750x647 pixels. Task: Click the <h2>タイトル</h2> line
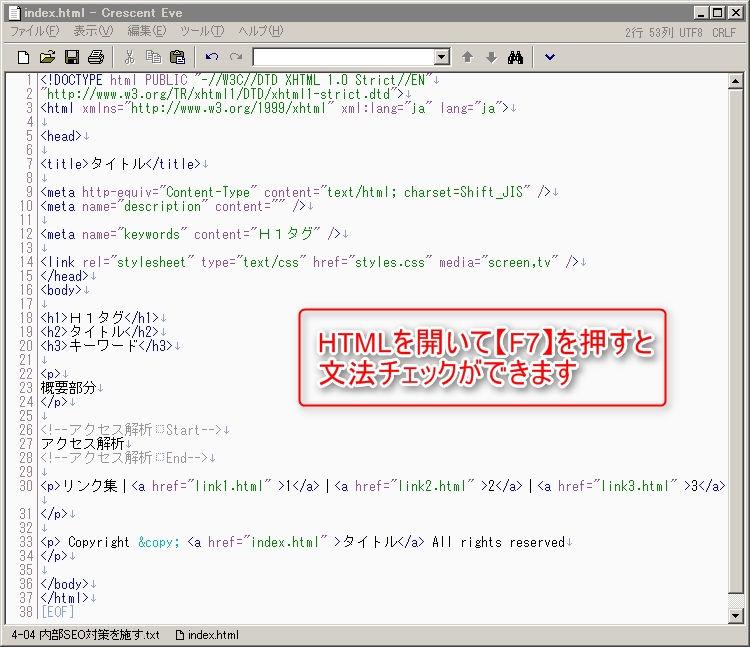tap(99, 332)
